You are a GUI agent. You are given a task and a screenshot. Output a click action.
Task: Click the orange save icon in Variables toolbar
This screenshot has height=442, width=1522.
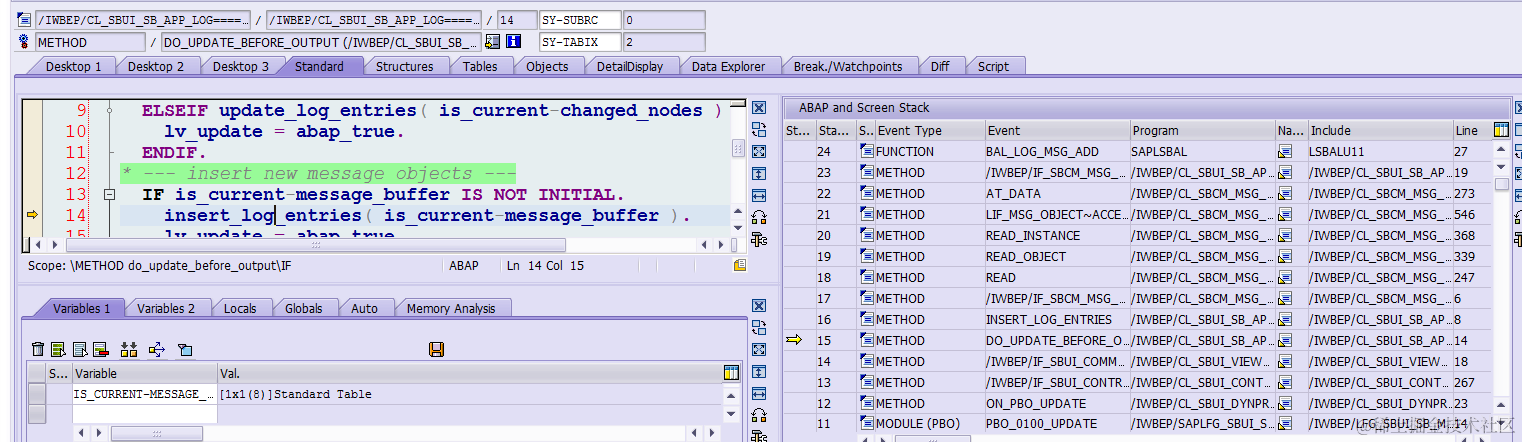[x=436, y=349]
